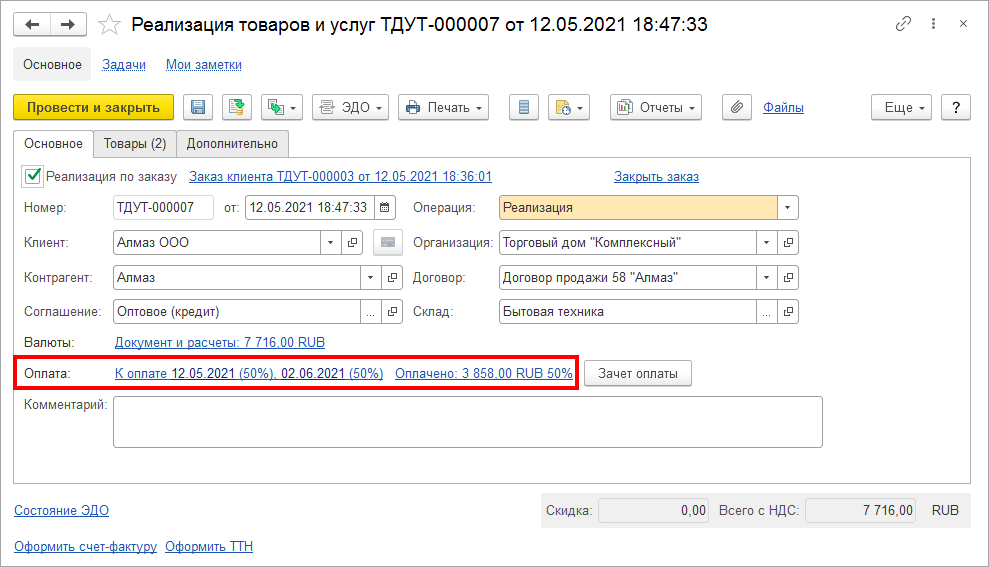989x567 pixels.
Task: Open the Оформить счет-фактуру link
Action: tap(85, 547)
